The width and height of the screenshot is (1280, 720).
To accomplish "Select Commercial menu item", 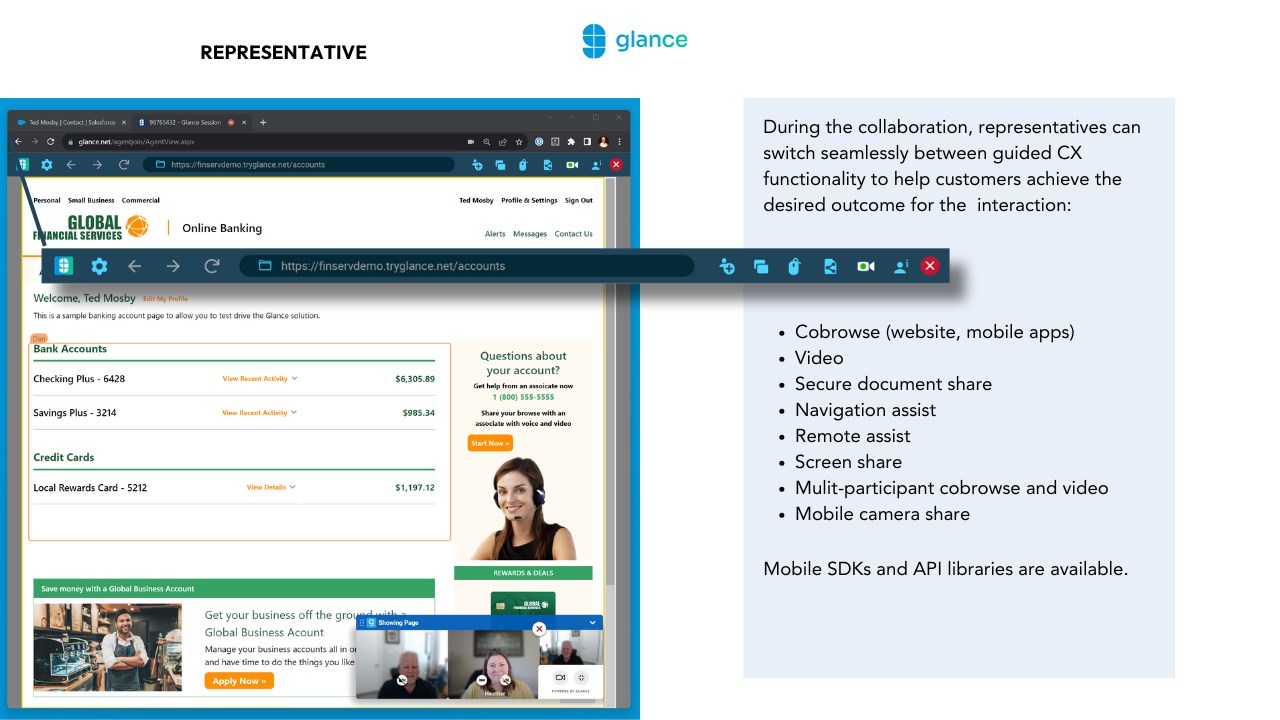I will (x=141, y=200).
